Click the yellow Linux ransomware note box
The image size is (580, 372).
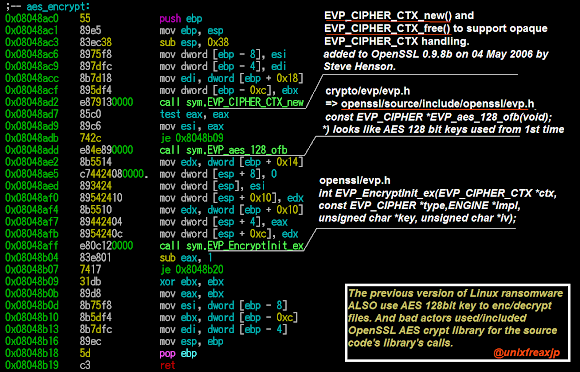point(458,323)
